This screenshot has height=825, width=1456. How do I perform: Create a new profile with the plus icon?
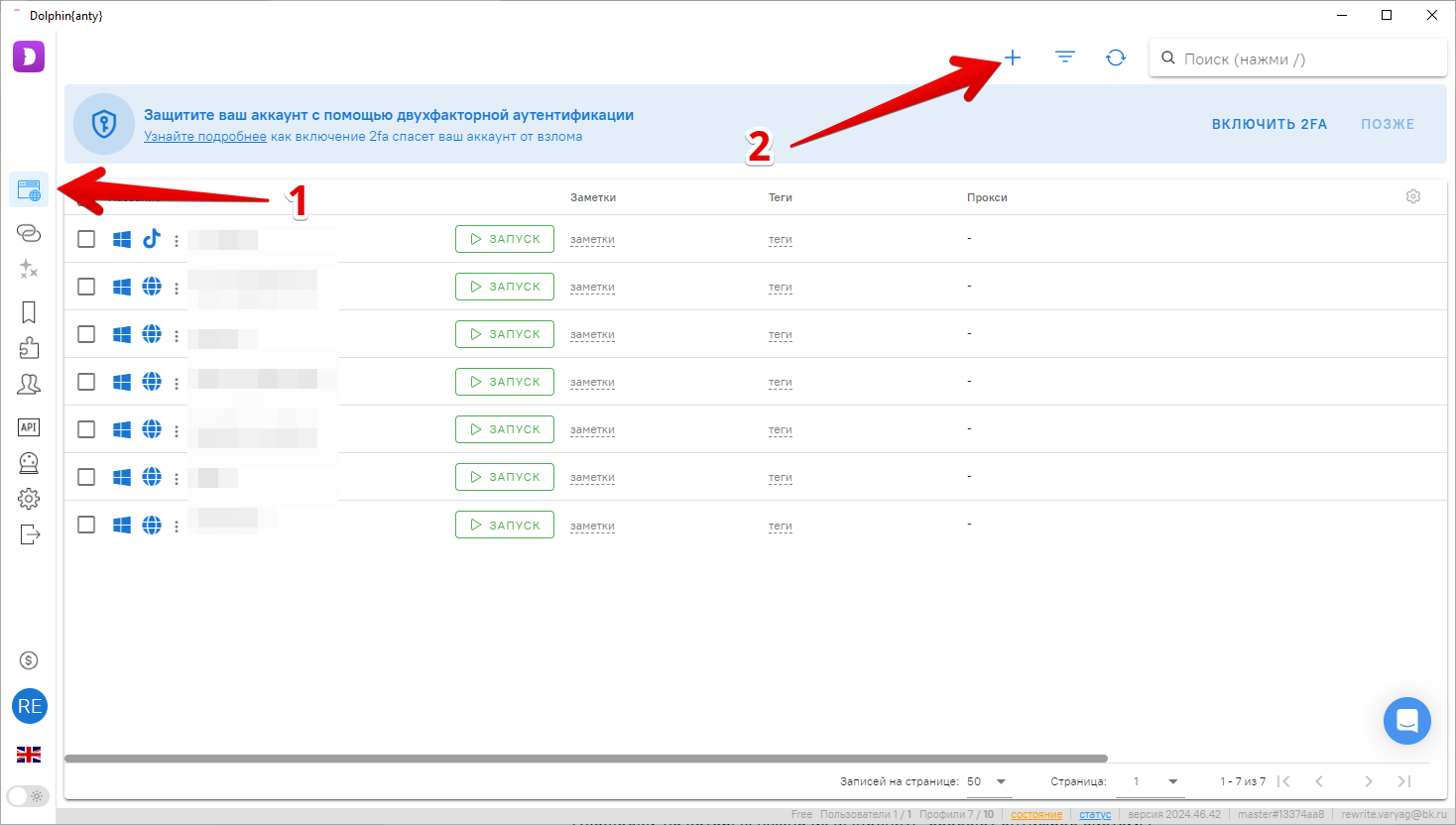pyautogui.click(x=1013, y=58)
